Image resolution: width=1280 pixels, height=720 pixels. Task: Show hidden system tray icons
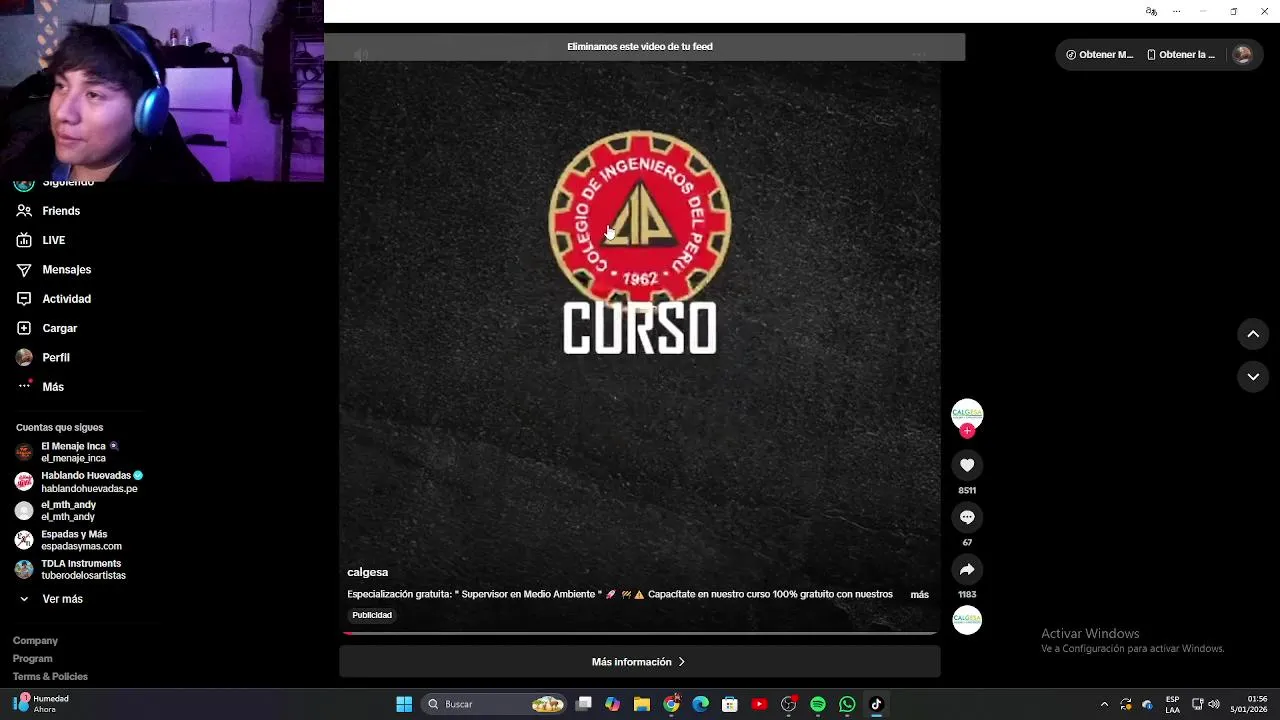click(x=1104, y=704)
